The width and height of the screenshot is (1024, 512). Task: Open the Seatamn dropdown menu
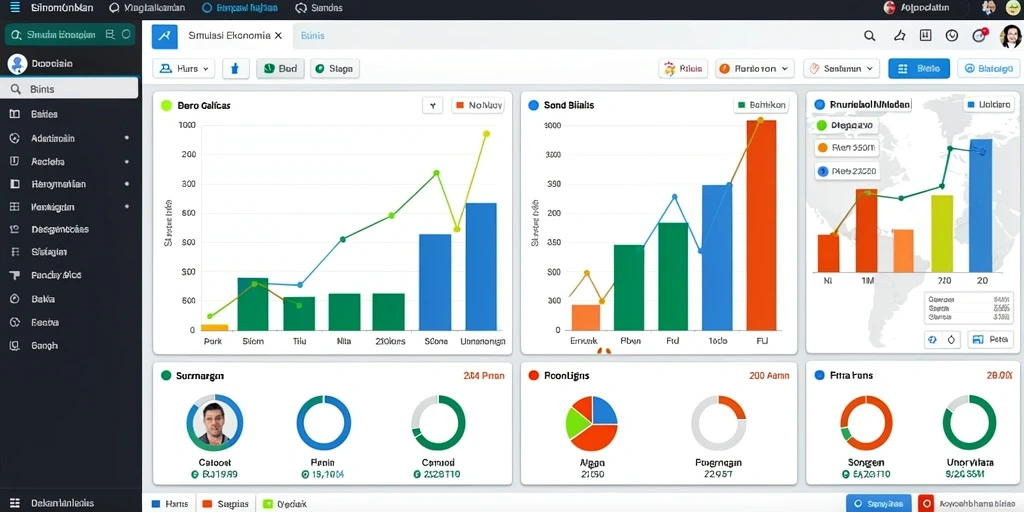841,68
